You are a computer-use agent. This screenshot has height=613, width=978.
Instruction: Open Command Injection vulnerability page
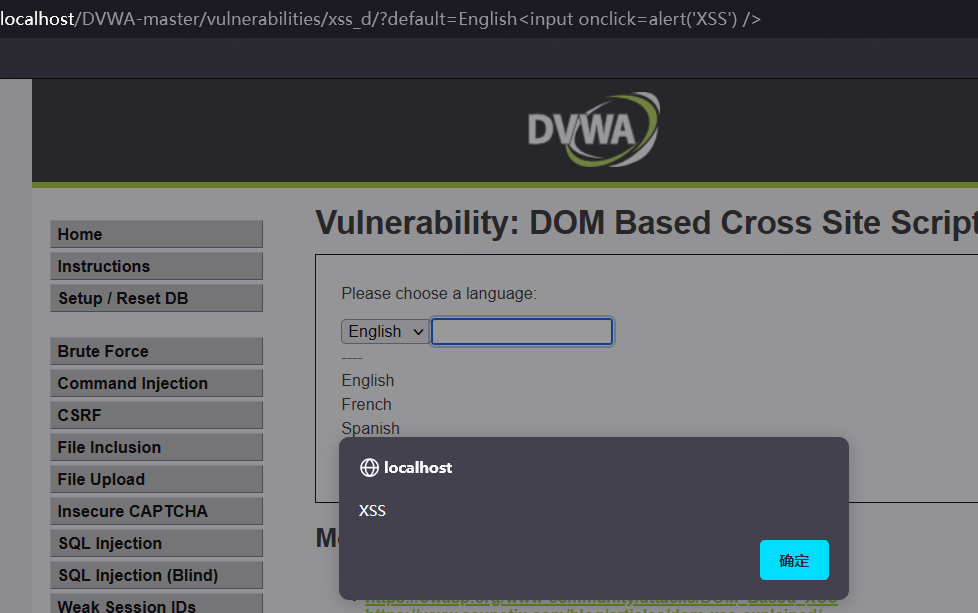click(x=156, y=383)
